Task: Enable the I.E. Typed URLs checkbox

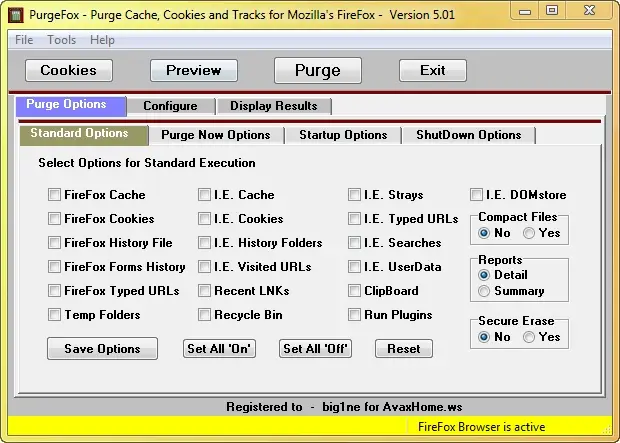Action: coord(354,219)
